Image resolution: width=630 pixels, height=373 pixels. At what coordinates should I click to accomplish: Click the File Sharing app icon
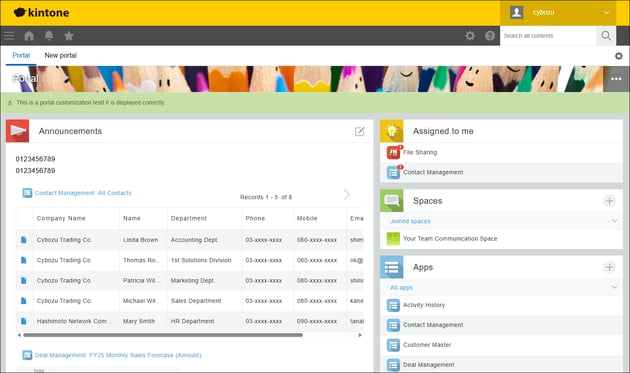tap(393, 152)
